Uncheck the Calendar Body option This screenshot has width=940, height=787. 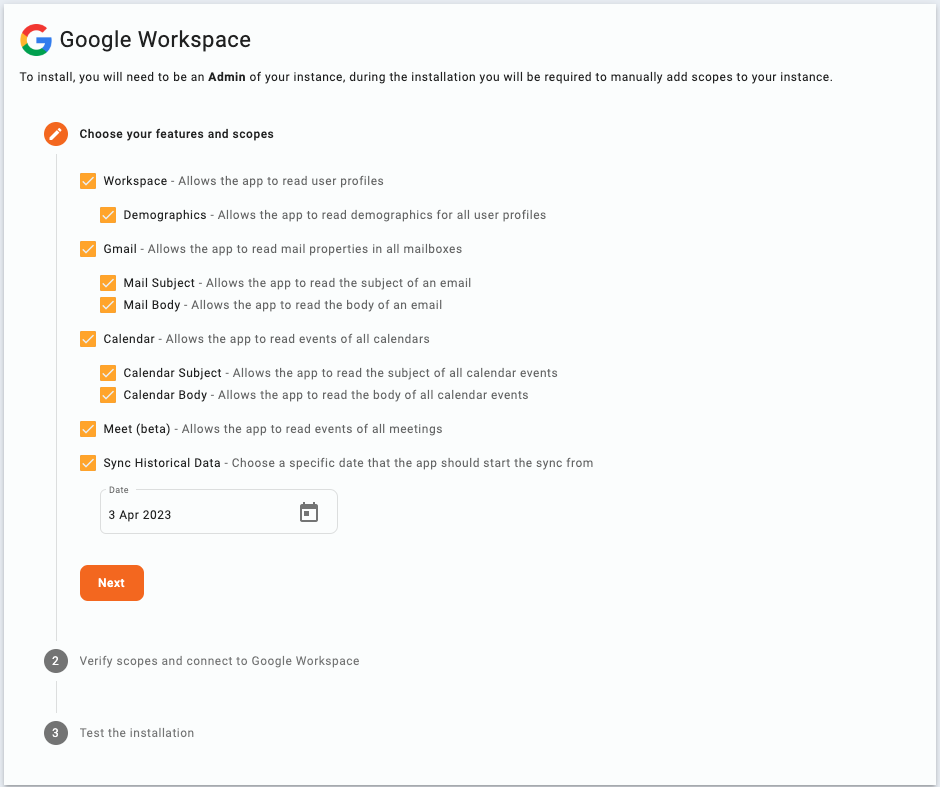108,394
